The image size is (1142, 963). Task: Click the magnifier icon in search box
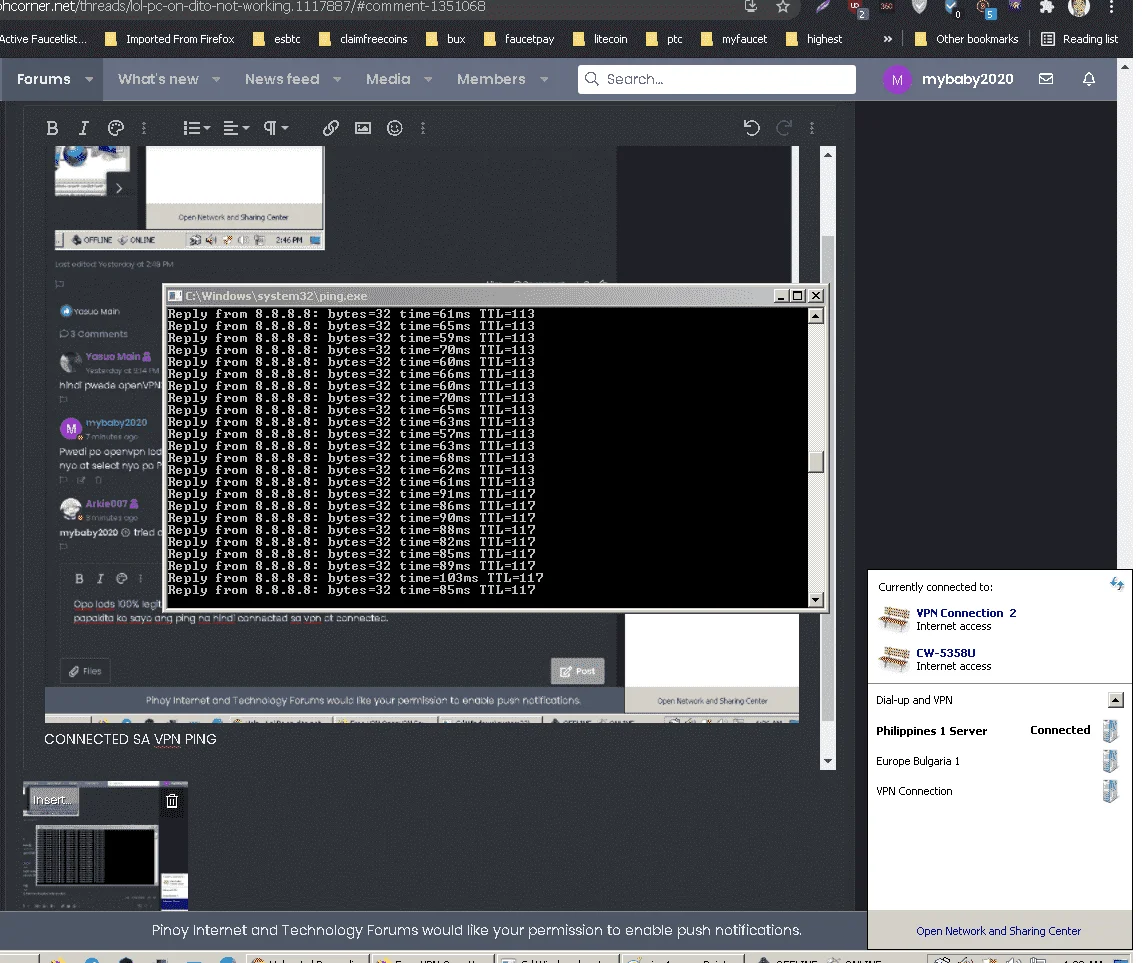point(591,79)
